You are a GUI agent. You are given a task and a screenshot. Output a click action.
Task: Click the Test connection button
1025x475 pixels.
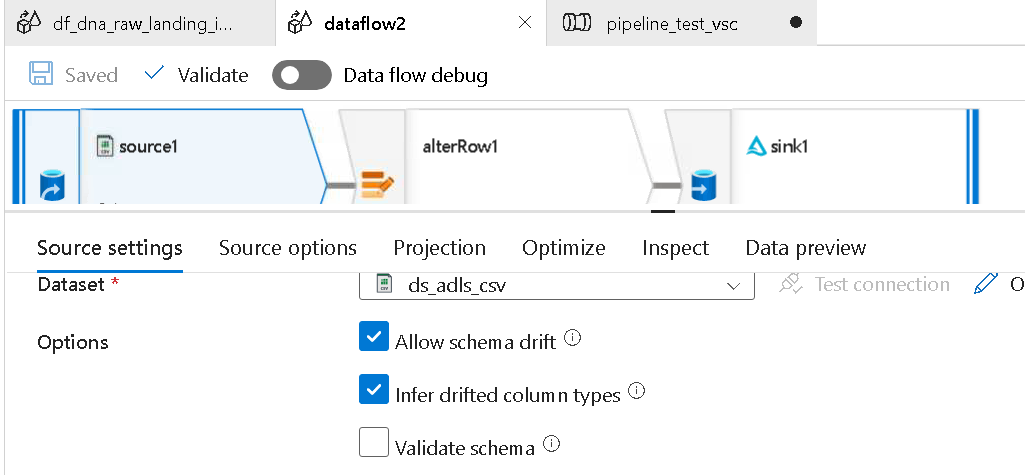tap(864, 284)
